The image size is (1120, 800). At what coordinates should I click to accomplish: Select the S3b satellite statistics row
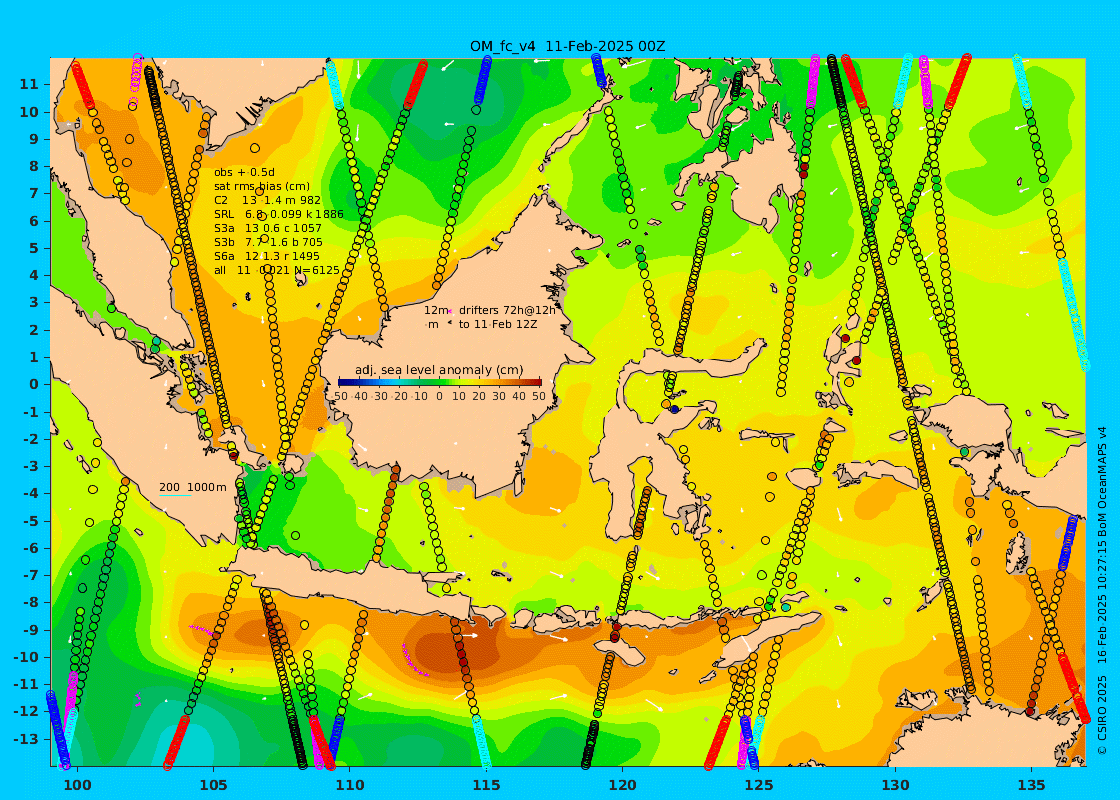tap(268, 242)
